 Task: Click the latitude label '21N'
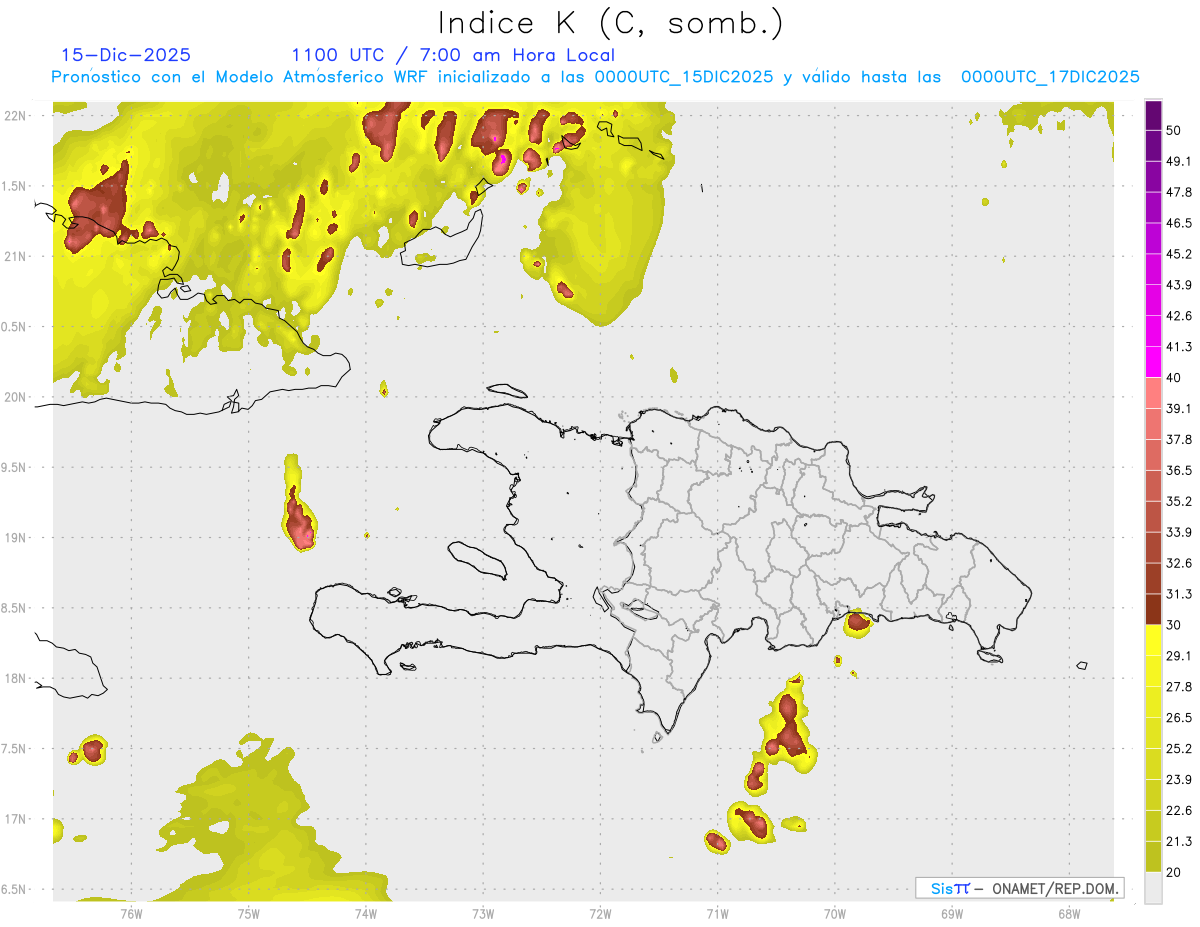[15, 256]
